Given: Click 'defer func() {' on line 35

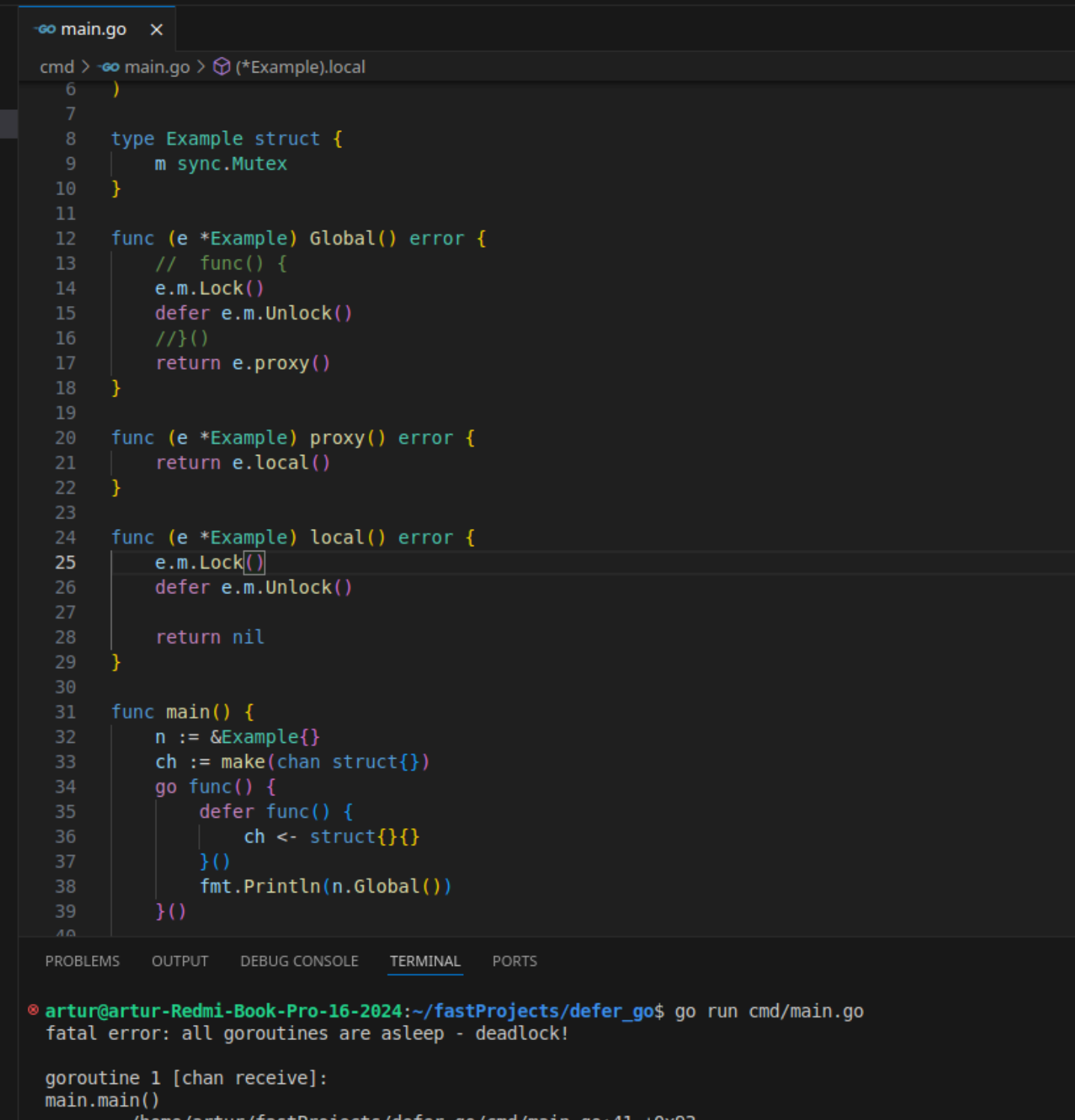Looking at the screenshot, I should pyautogui.click(x=276, y=812).
